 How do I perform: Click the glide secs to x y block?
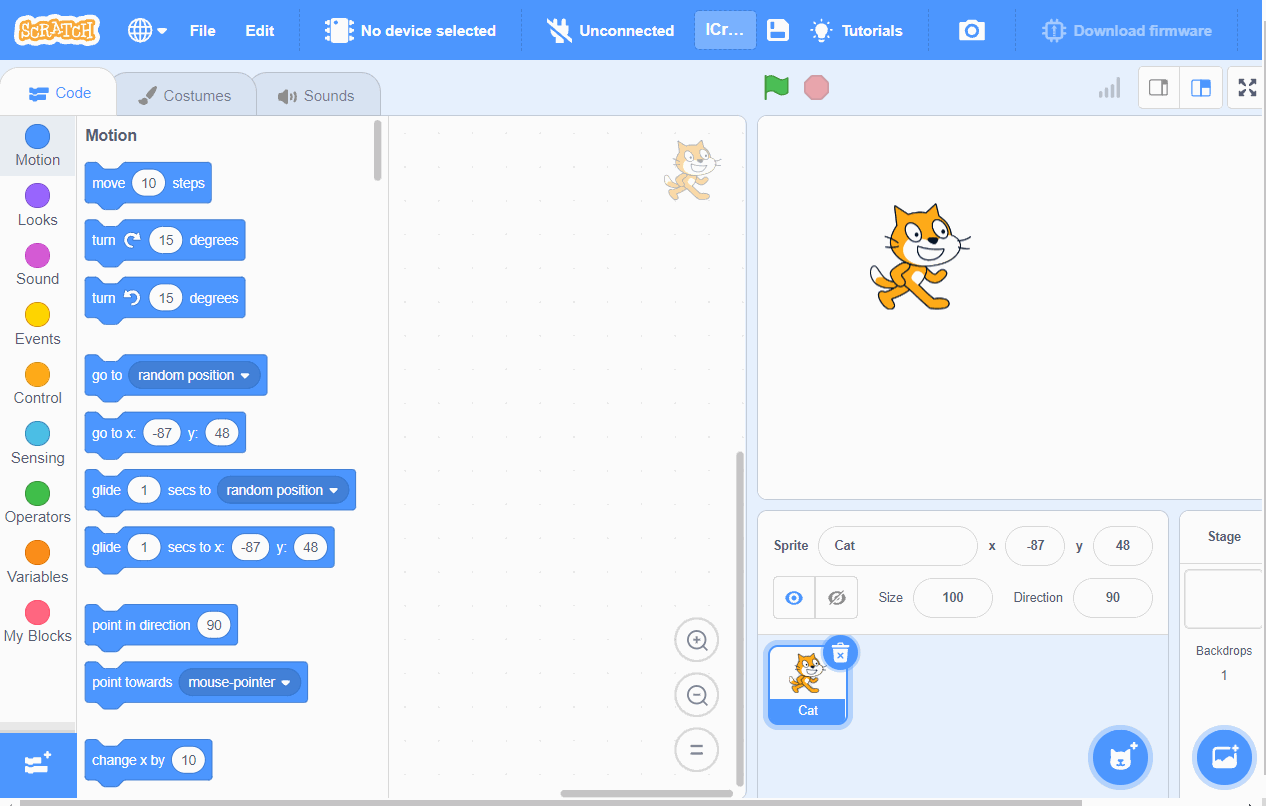tap(210, 548)
